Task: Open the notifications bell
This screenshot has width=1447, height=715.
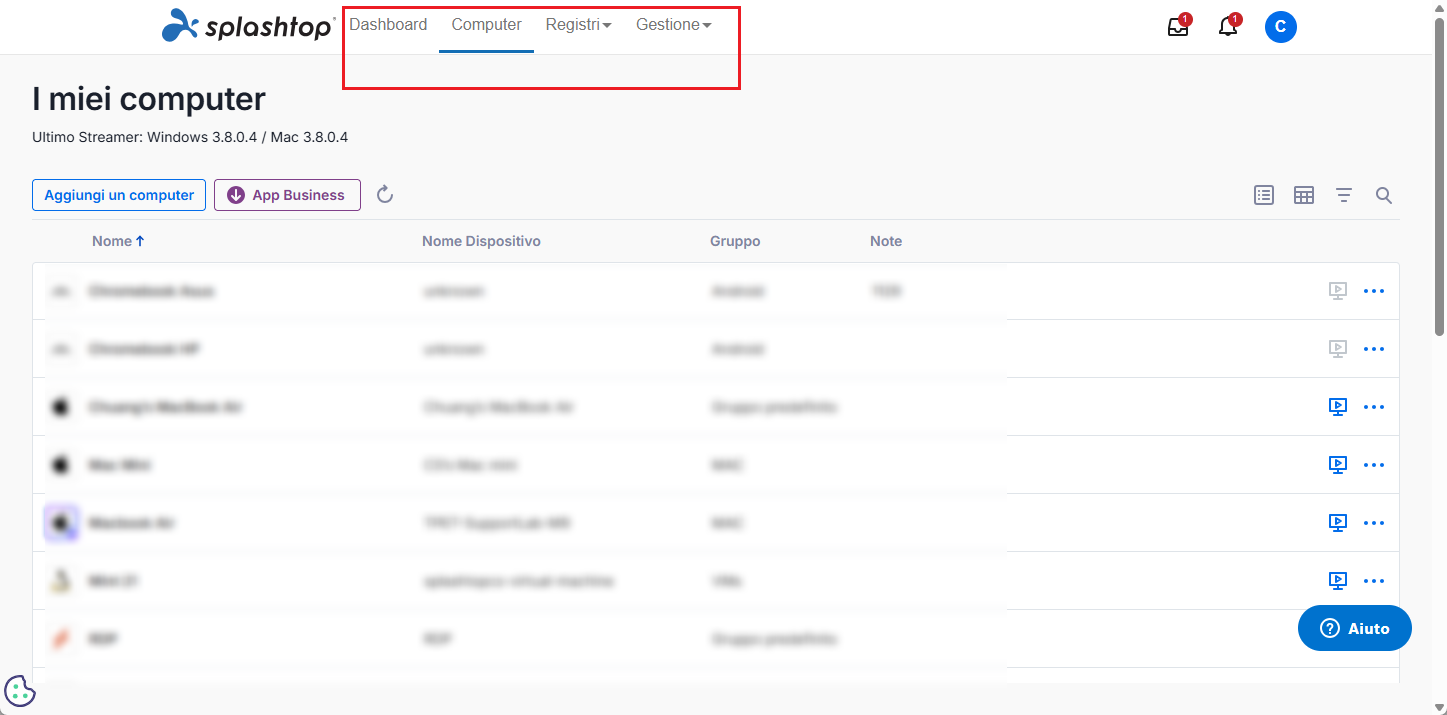Action: pos(1228,27)
